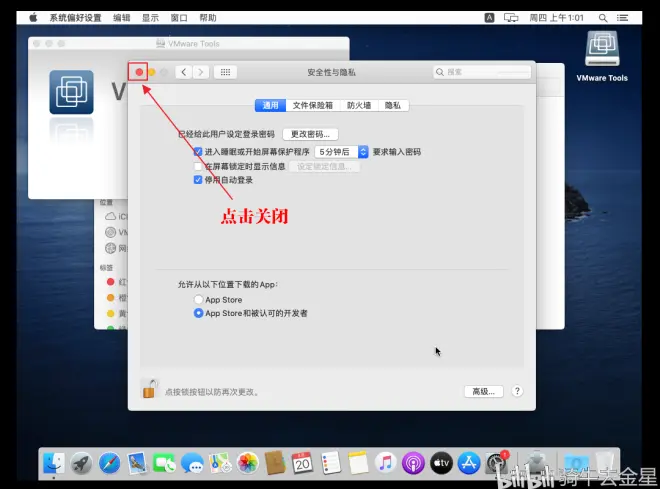Go forward with the right chevron button
The height and width of the screenshot is (489, 660).
pyautogui.click(x=201, y=72)
